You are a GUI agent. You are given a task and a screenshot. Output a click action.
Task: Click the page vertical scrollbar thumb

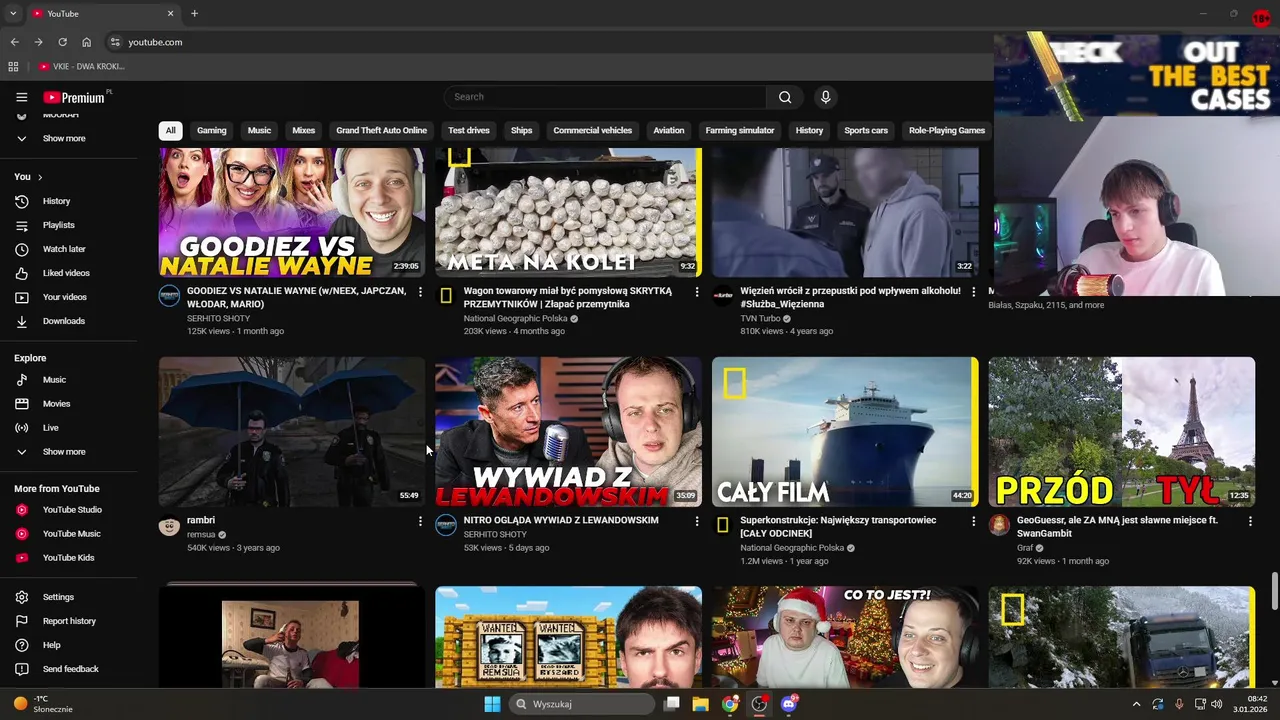1274,591
